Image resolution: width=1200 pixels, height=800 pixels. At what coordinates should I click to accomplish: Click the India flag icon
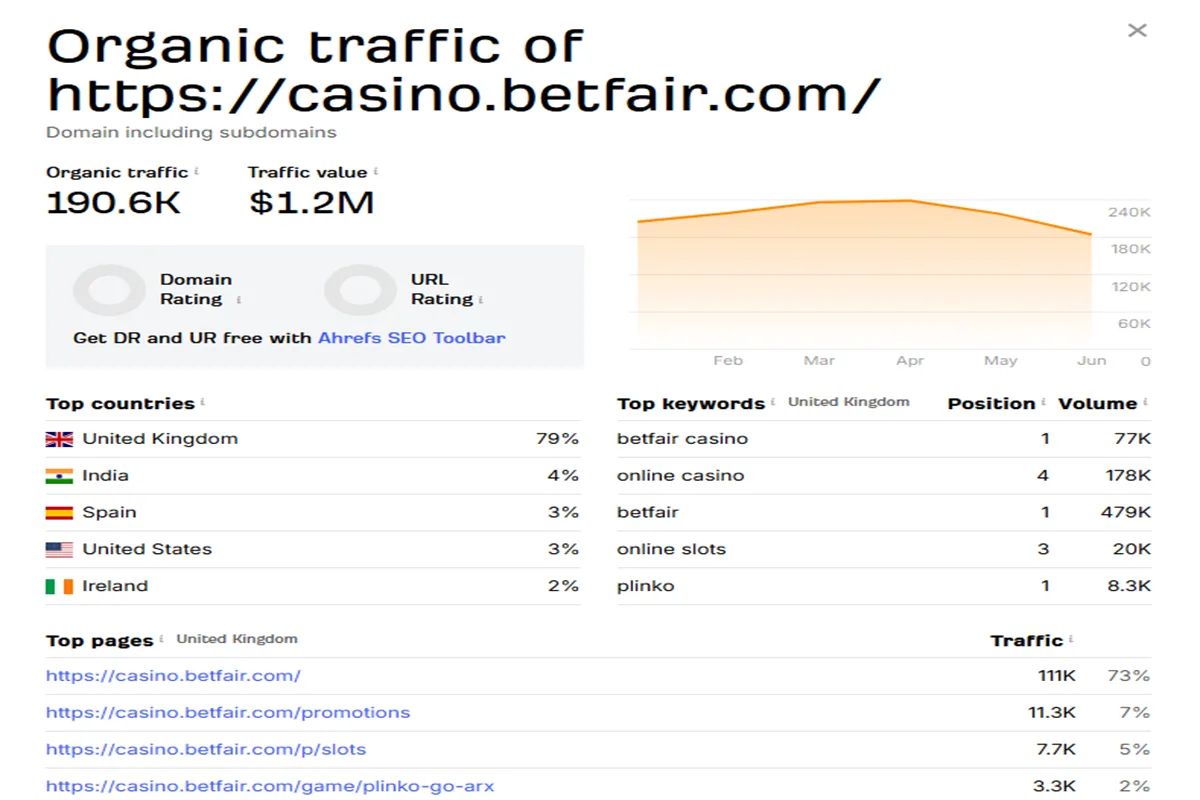(59, 476)
